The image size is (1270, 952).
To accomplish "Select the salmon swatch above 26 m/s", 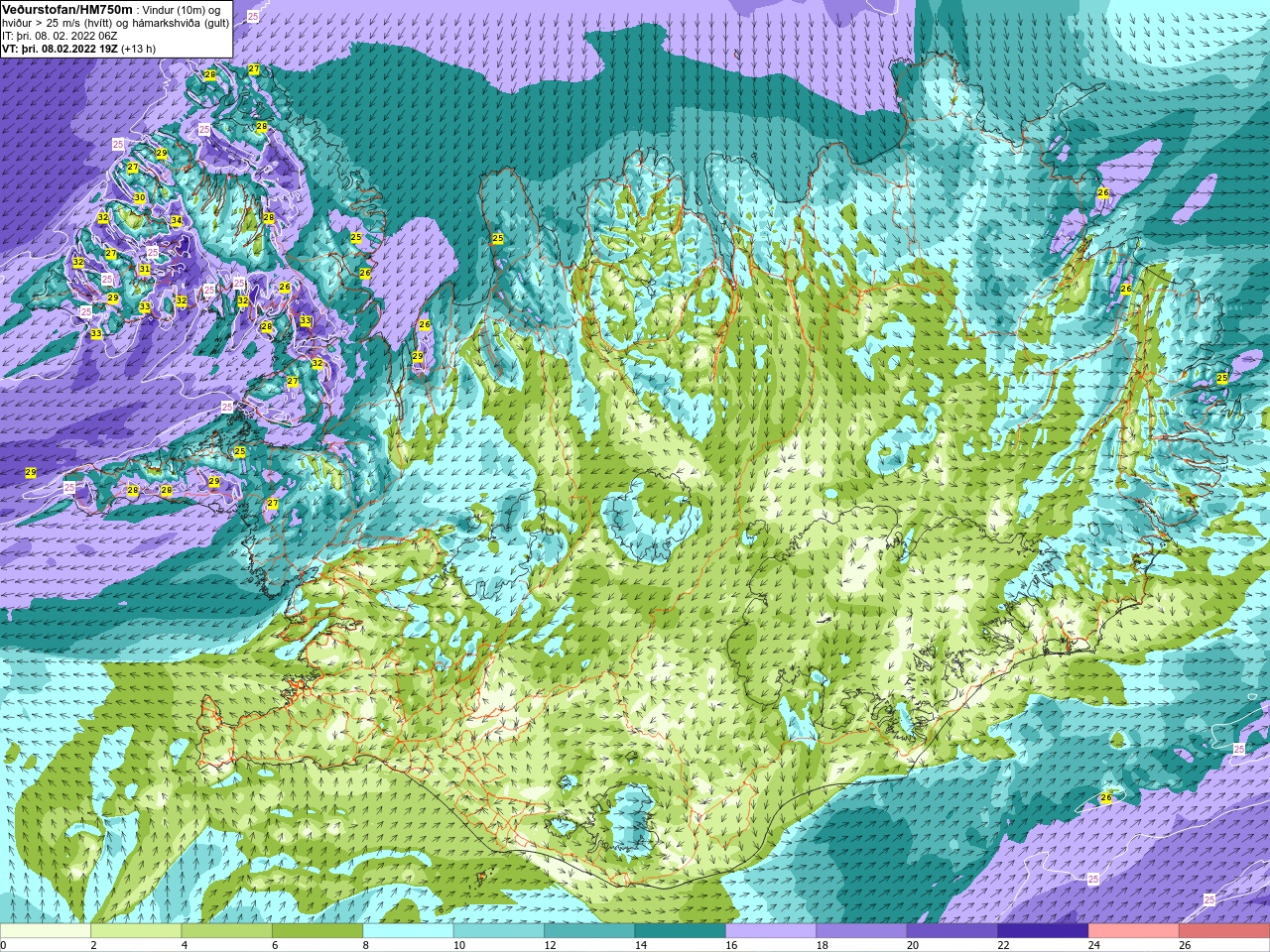I will point(1224,931).
